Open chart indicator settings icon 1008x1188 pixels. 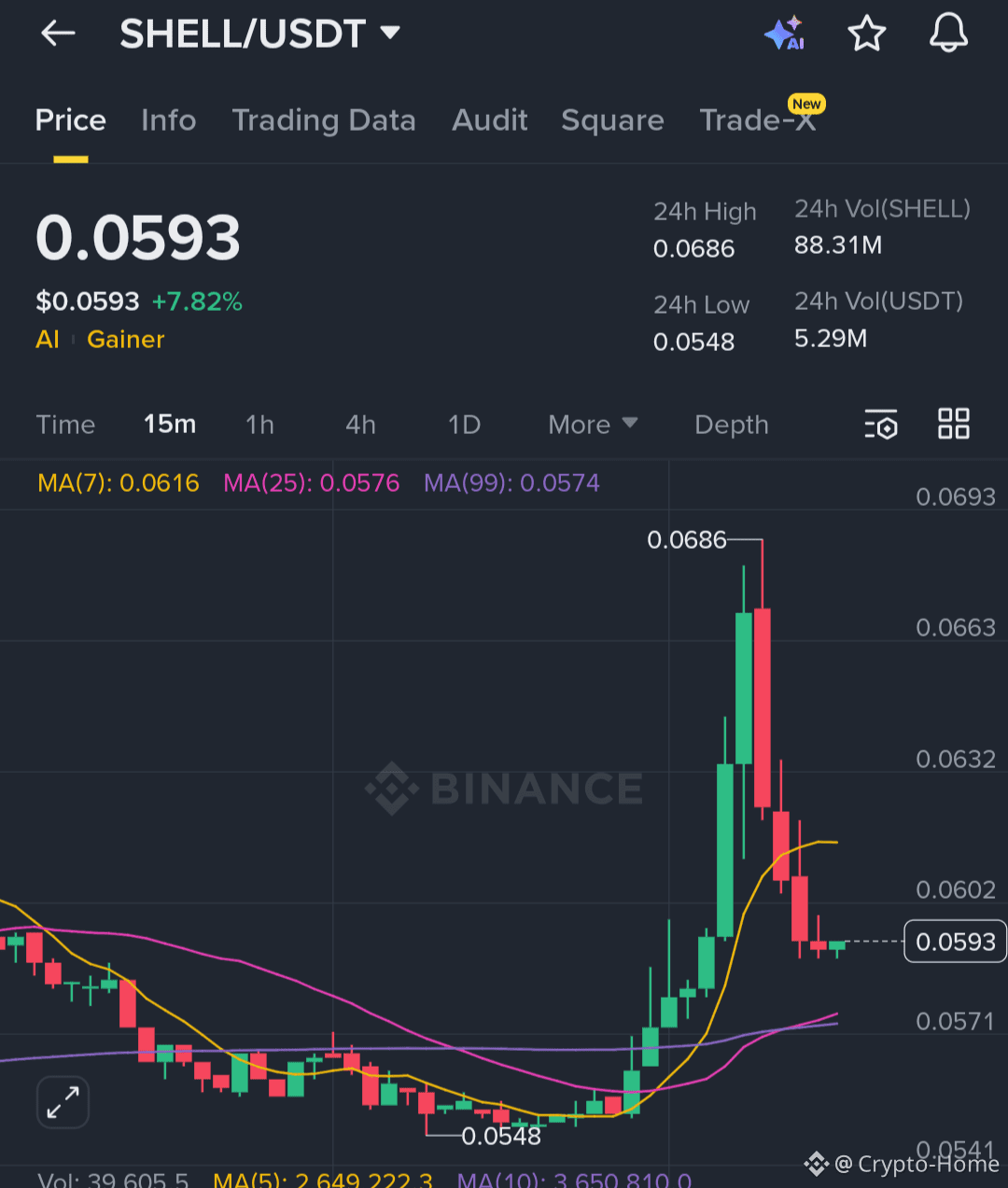click(x=881, y=425)
